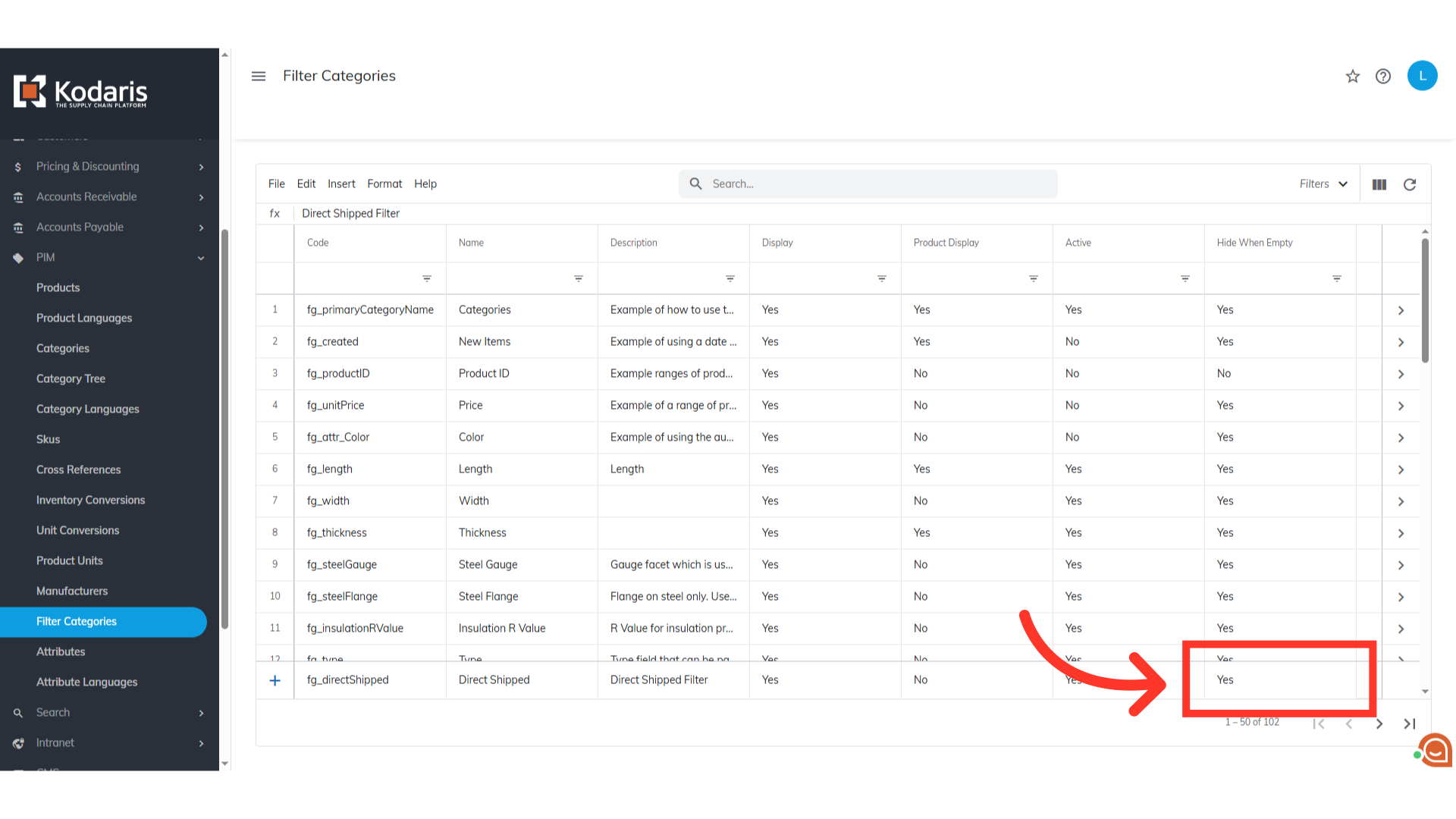Image resolution: width=1456 pixels, height=819 pixels.
Task: Open the column chooser icon
Action: coord(1379,184)
